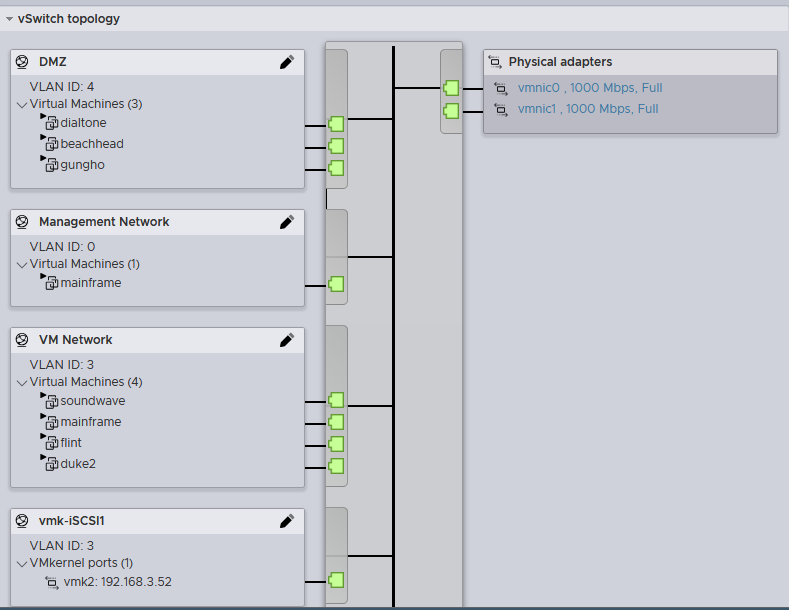
Task: Click the duke2 VM icon
Action: click(x=50, y=463)
